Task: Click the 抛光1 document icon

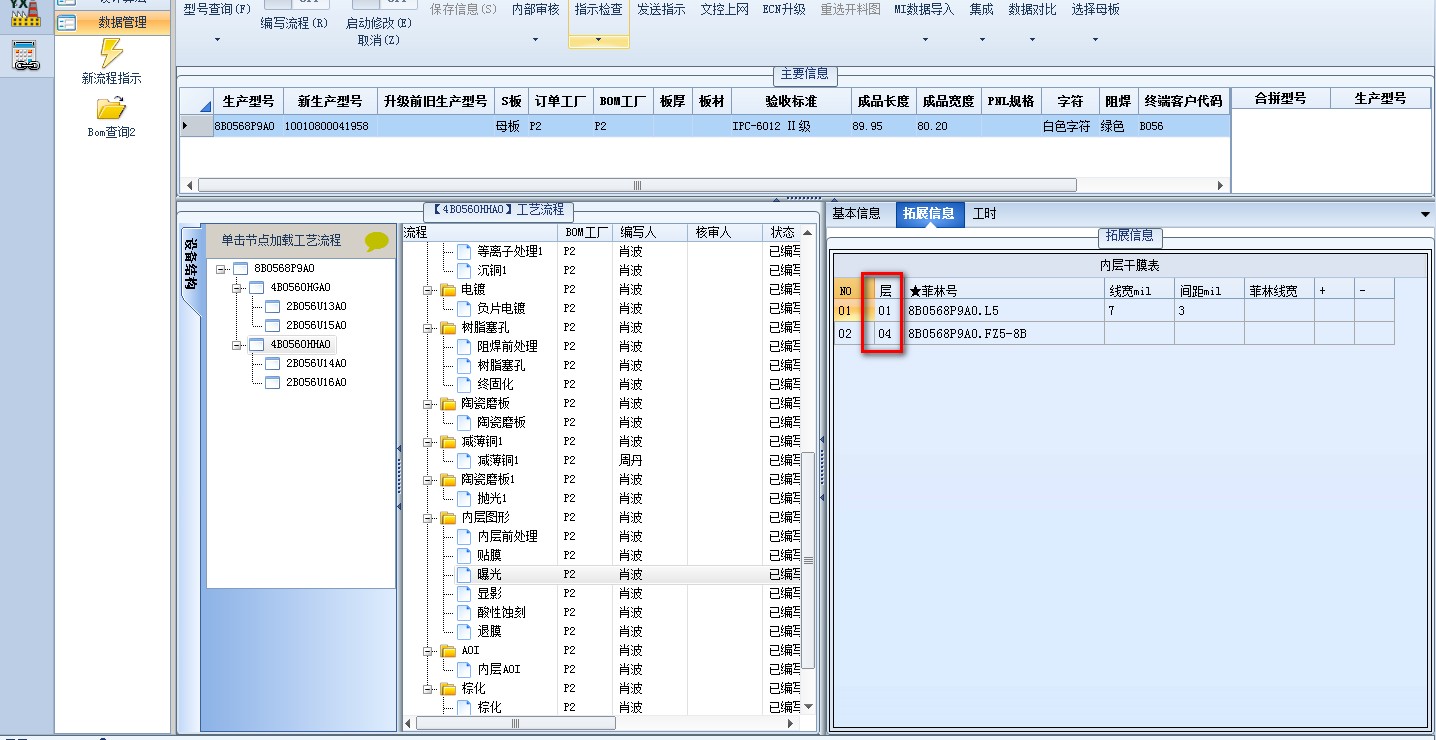Action: point(464,498)
